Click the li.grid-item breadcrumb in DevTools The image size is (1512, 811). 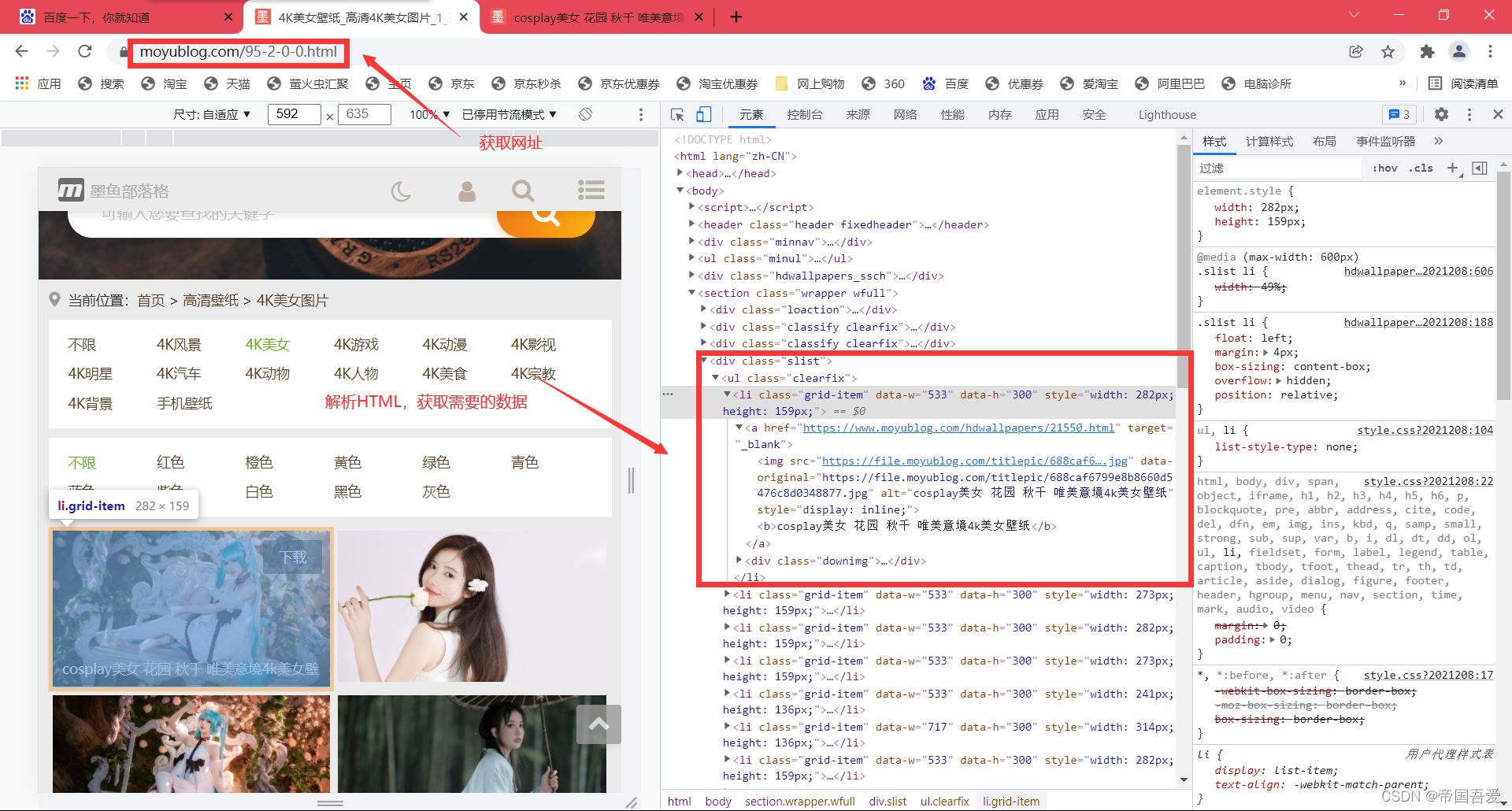[x=1011, y=801]
